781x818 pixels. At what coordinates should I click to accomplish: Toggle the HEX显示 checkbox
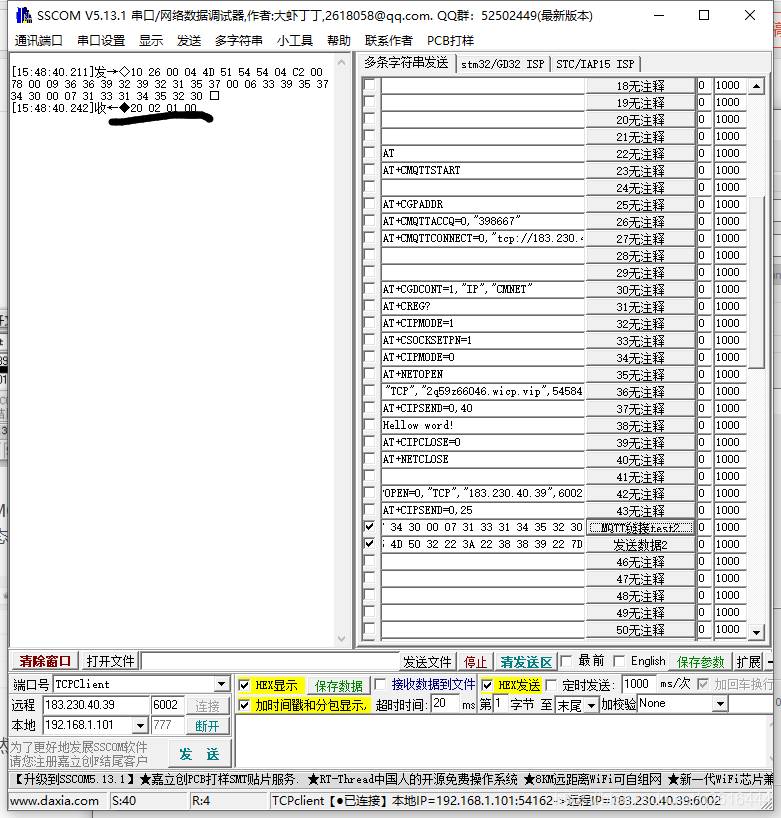tap(244, 684)
